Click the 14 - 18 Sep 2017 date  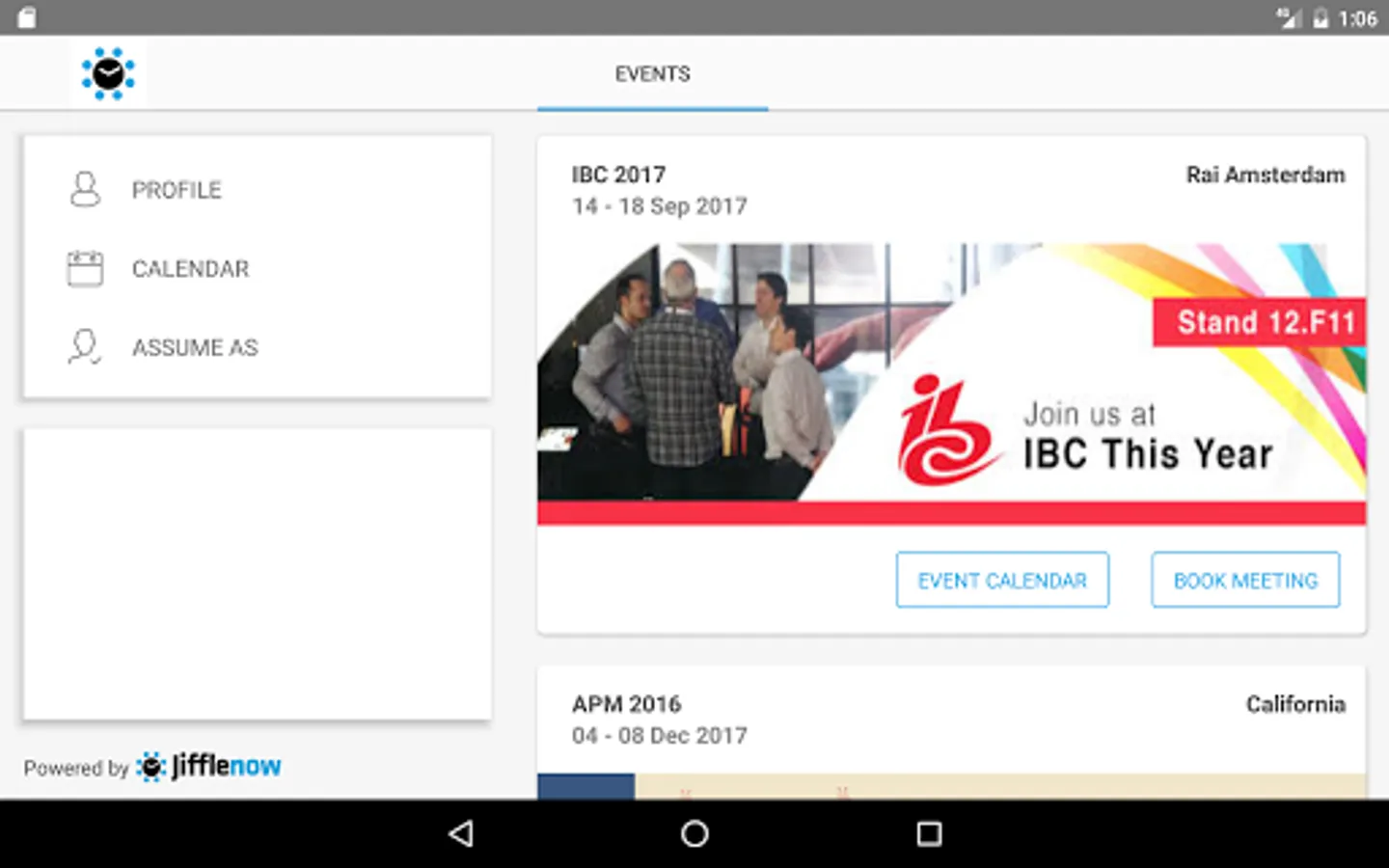point(660,206)
